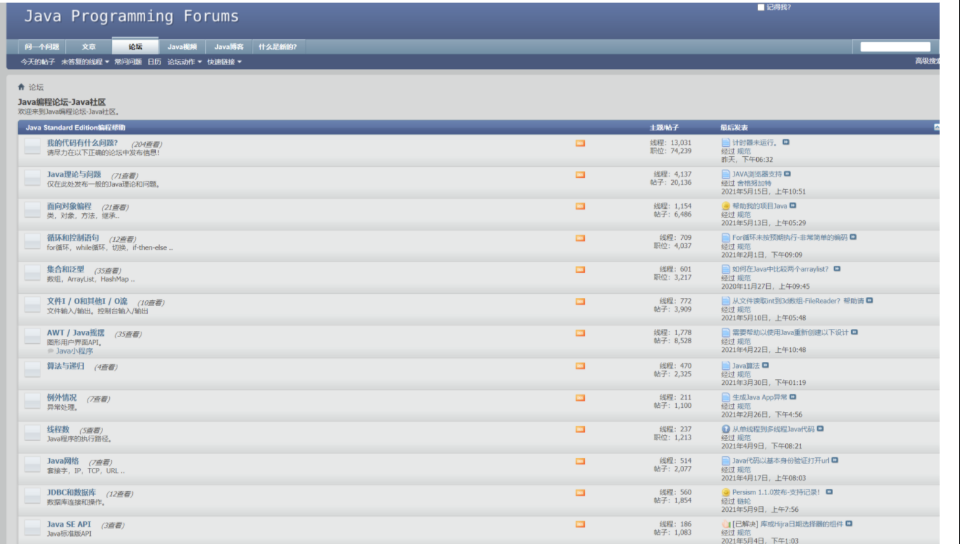Click the search input field in header

(895, 47)
